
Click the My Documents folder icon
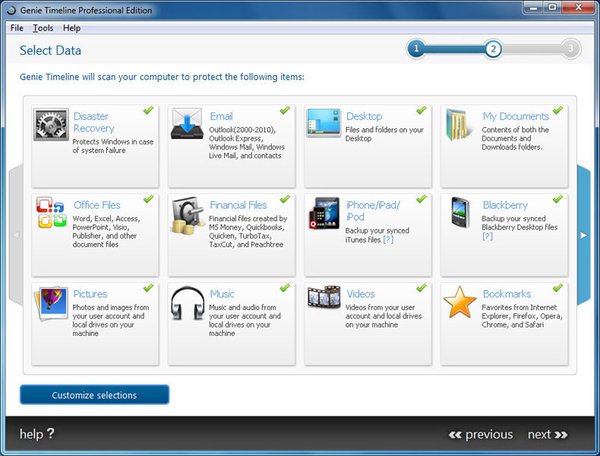pos(458,125)
